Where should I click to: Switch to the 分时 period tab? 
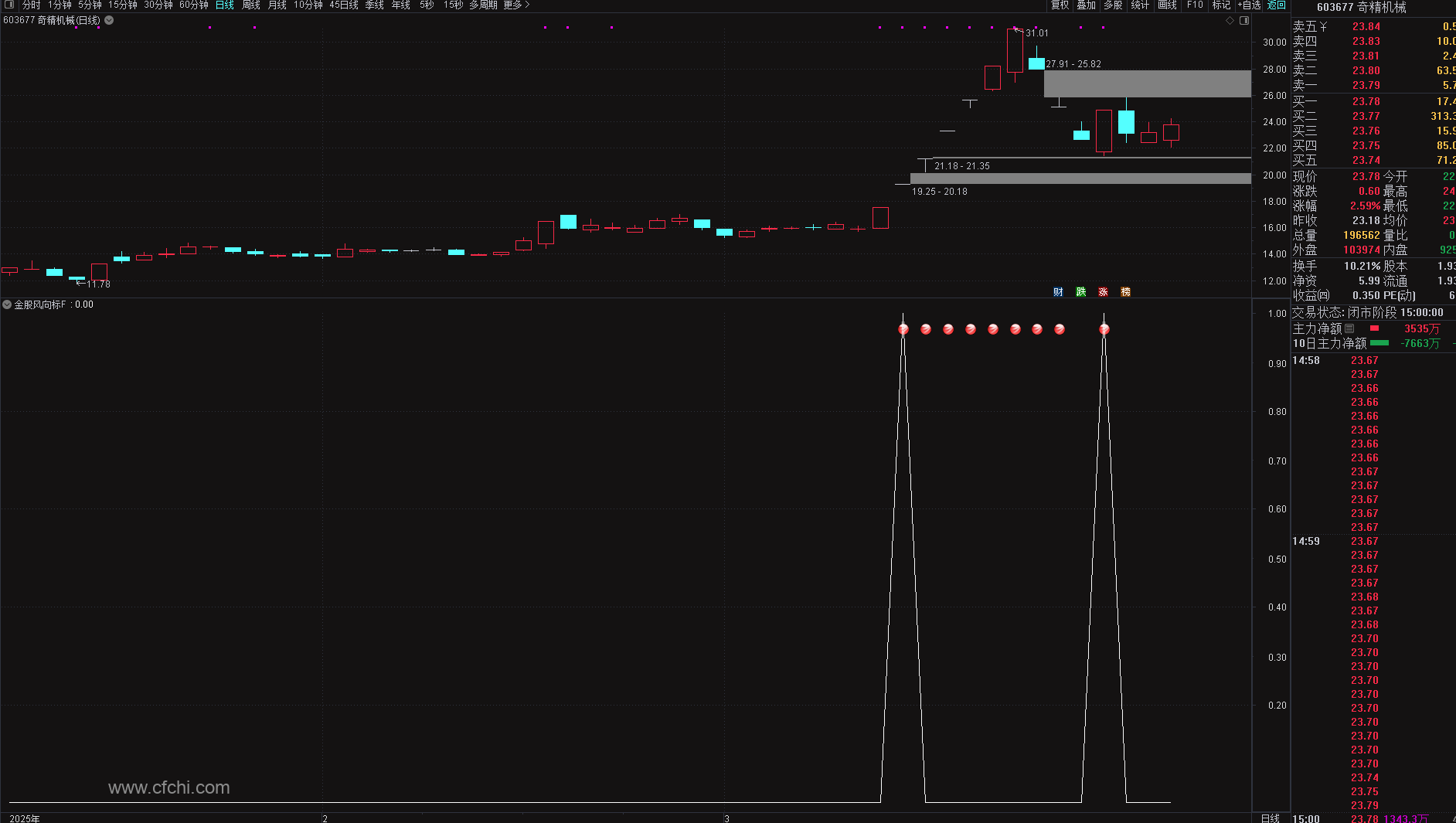(x=31, y=5)
